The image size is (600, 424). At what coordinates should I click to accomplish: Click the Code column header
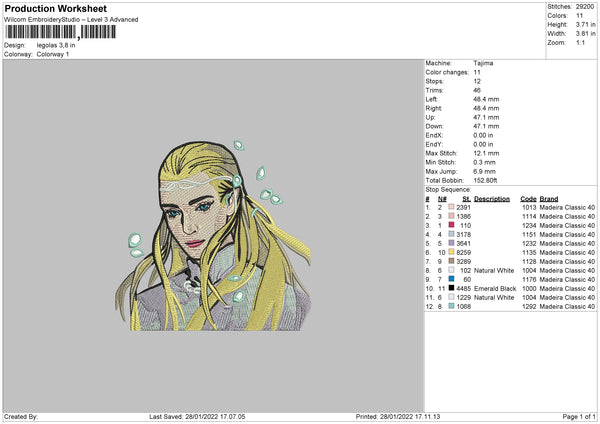coord(528,198)
